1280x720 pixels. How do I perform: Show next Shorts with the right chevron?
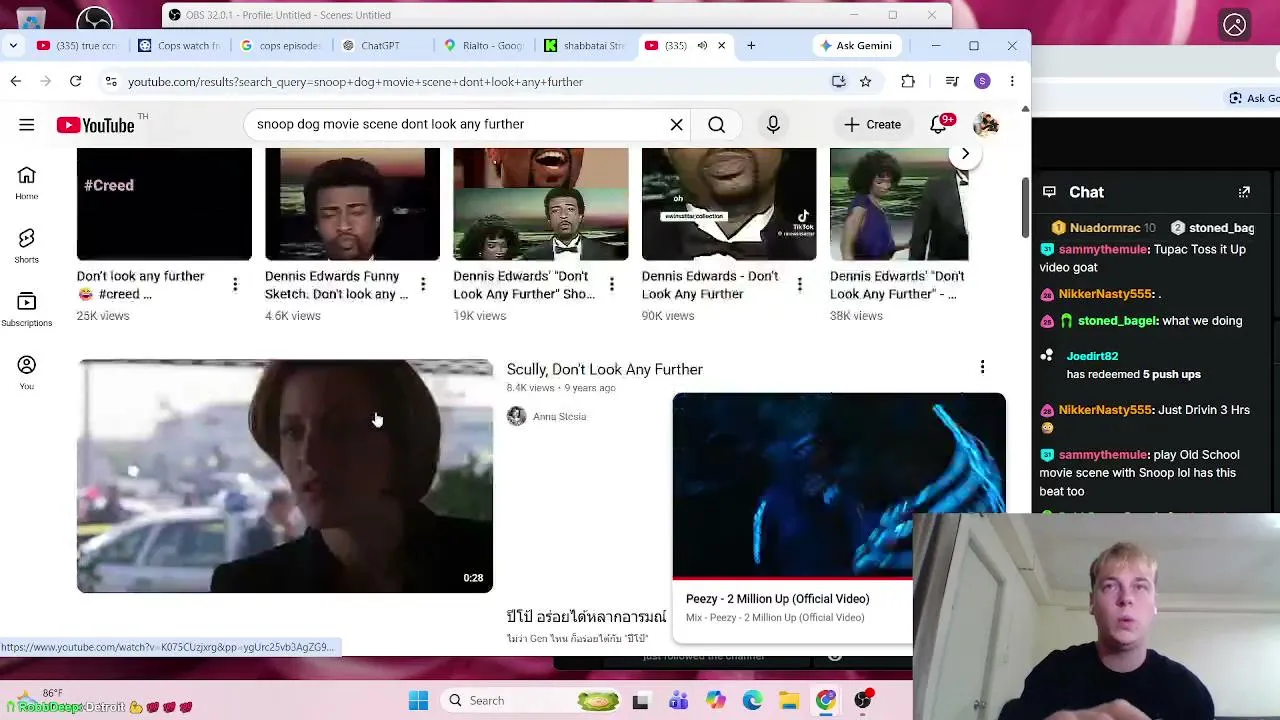click(965, 154)
